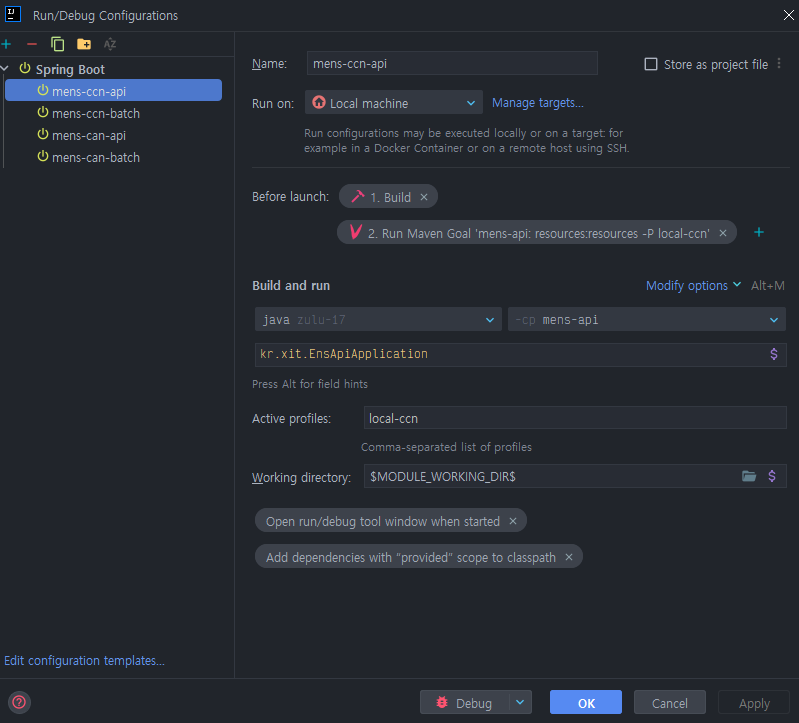This screenshot has height=723, width=799.
Task: Click the Manage targets link
Action: tap(537, 102)
